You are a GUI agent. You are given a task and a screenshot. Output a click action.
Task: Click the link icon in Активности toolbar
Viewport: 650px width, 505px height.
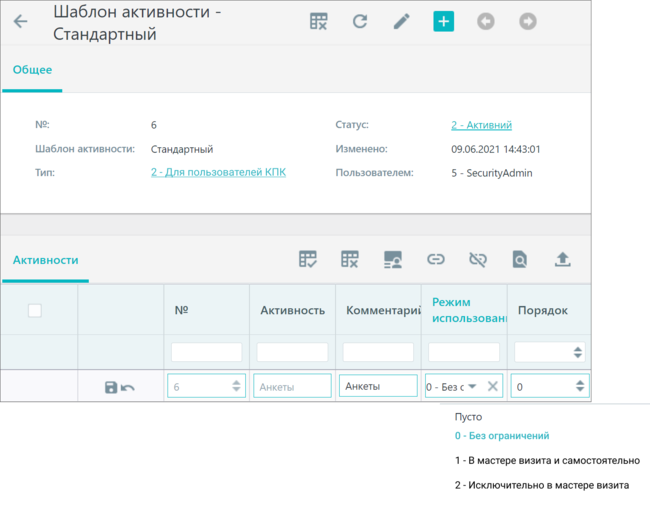(x=436, y=260)
